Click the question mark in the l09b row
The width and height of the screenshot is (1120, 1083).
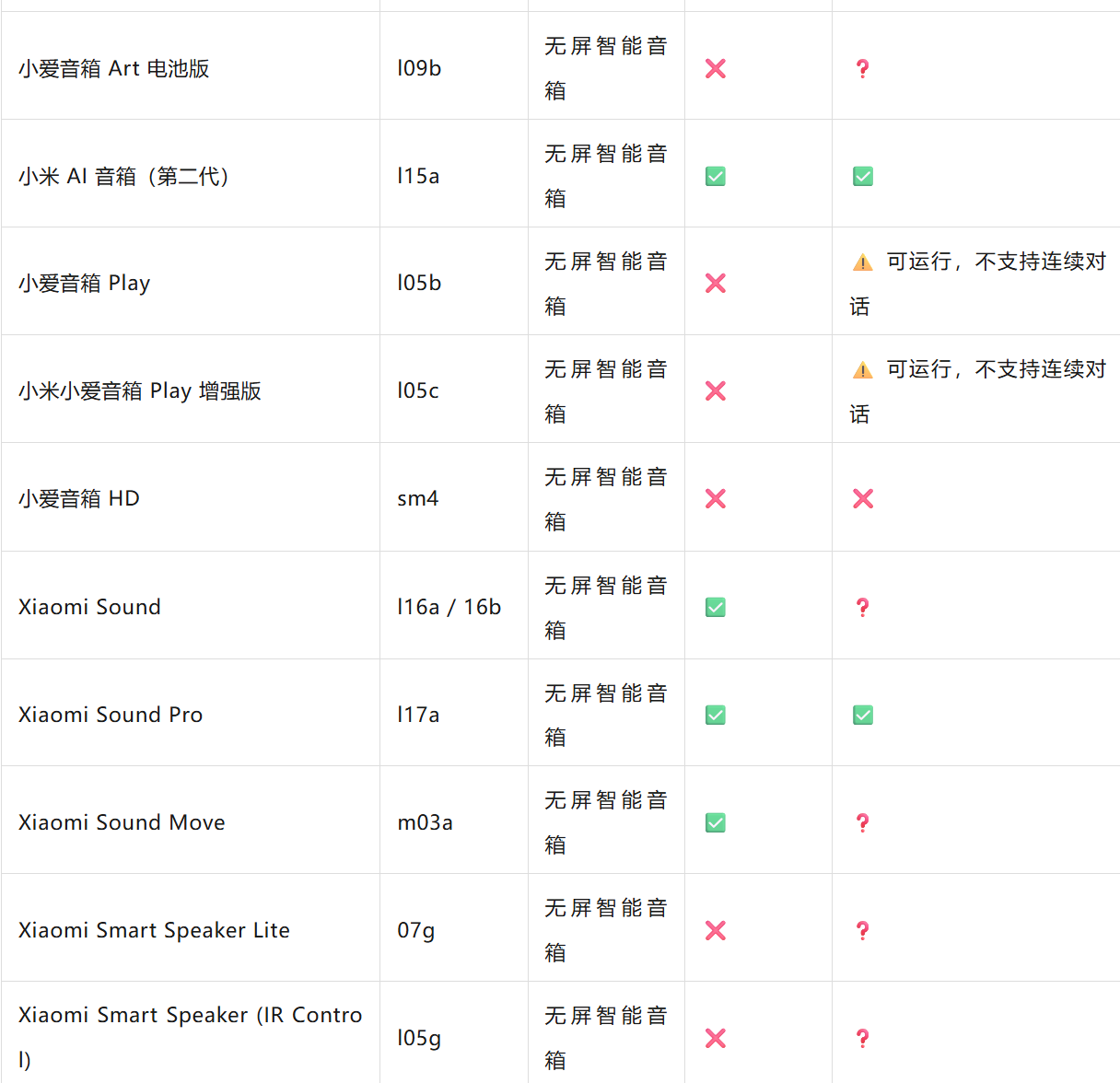pyautogui.click(x=863, y=68)
